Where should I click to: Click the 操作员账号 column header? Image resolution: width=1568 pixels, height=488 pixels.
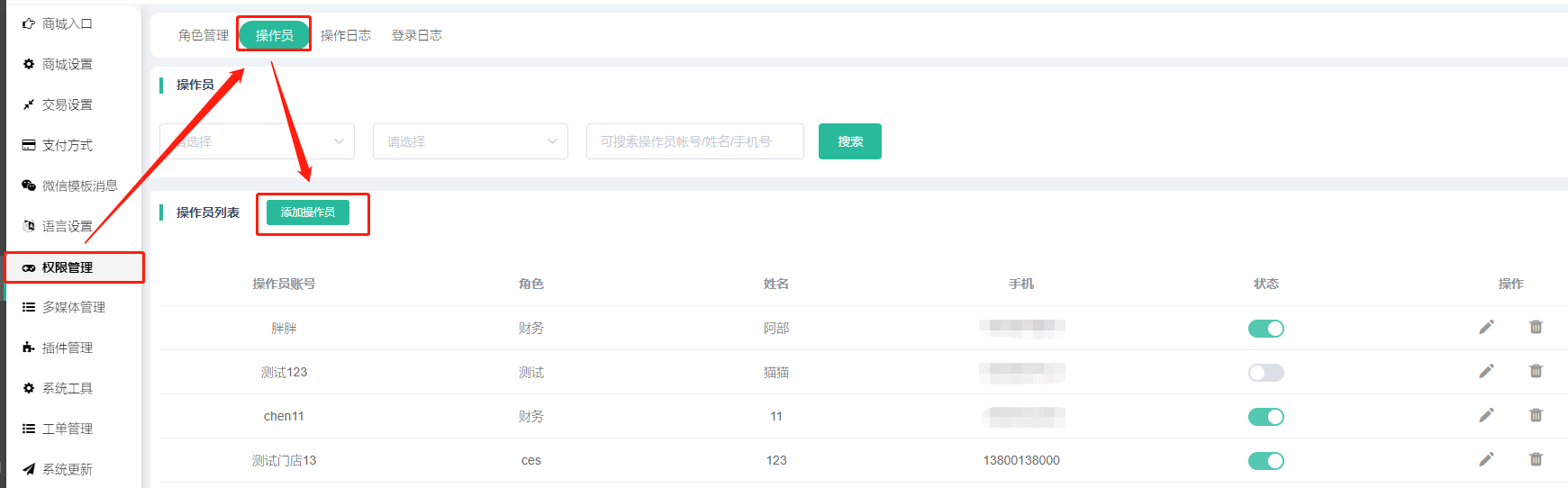click(284, 284)
